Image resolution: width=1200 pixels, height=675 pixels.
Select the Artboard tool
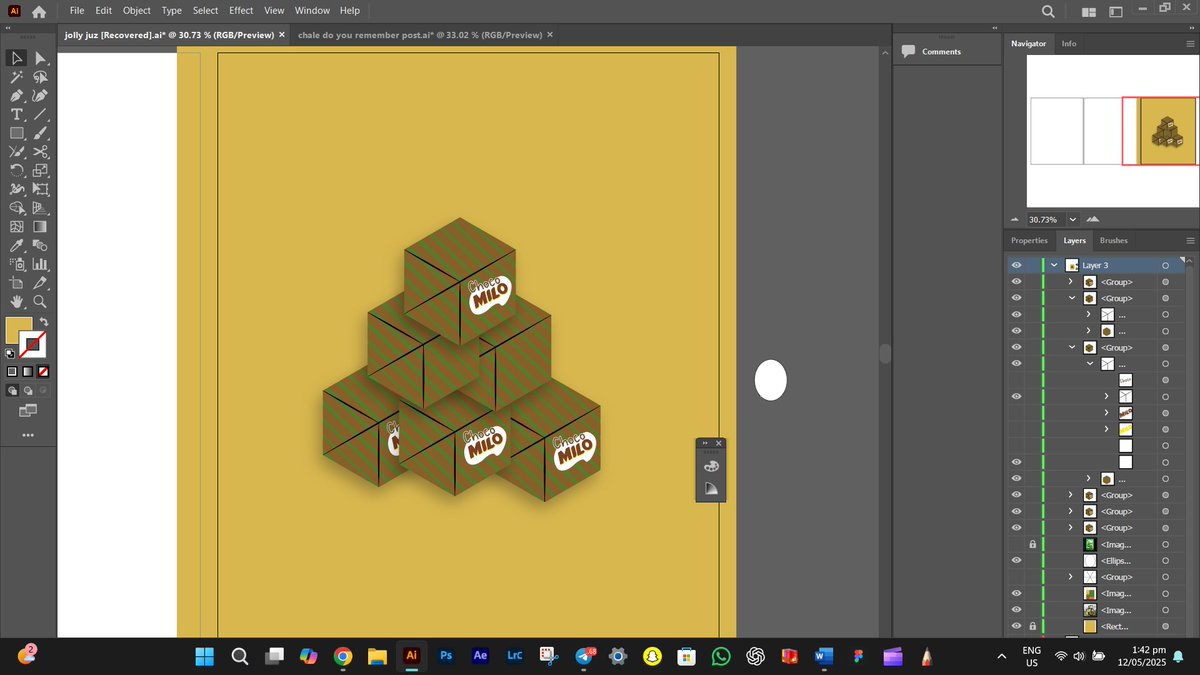click(17, 282)
